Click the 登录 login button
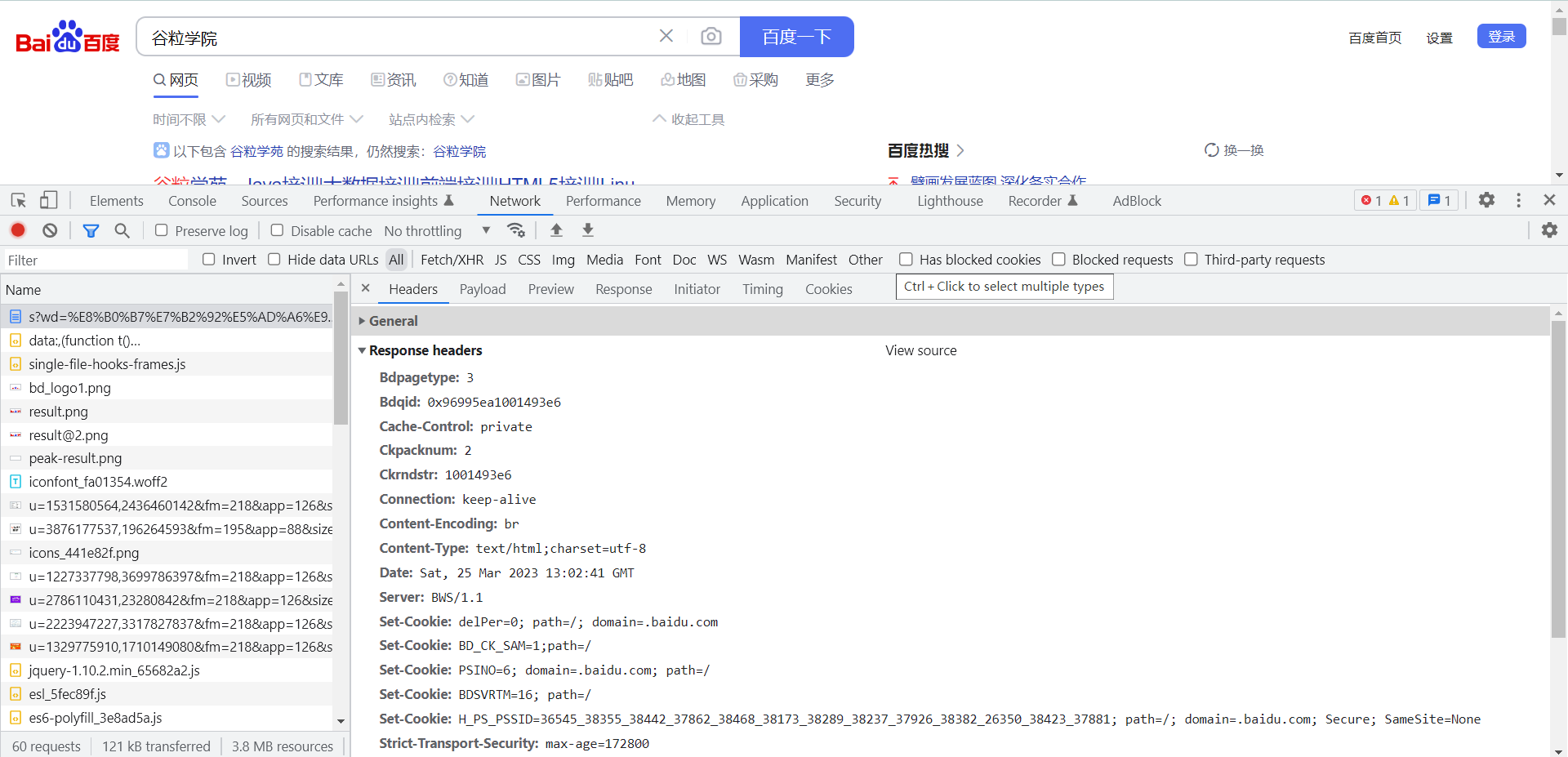This screenshot has height=757, width=1568. (1501, 36)
